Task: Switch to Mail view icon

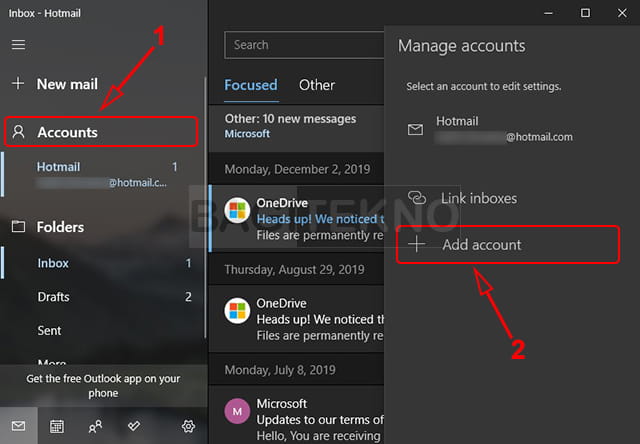Action: tap(18, 426)
